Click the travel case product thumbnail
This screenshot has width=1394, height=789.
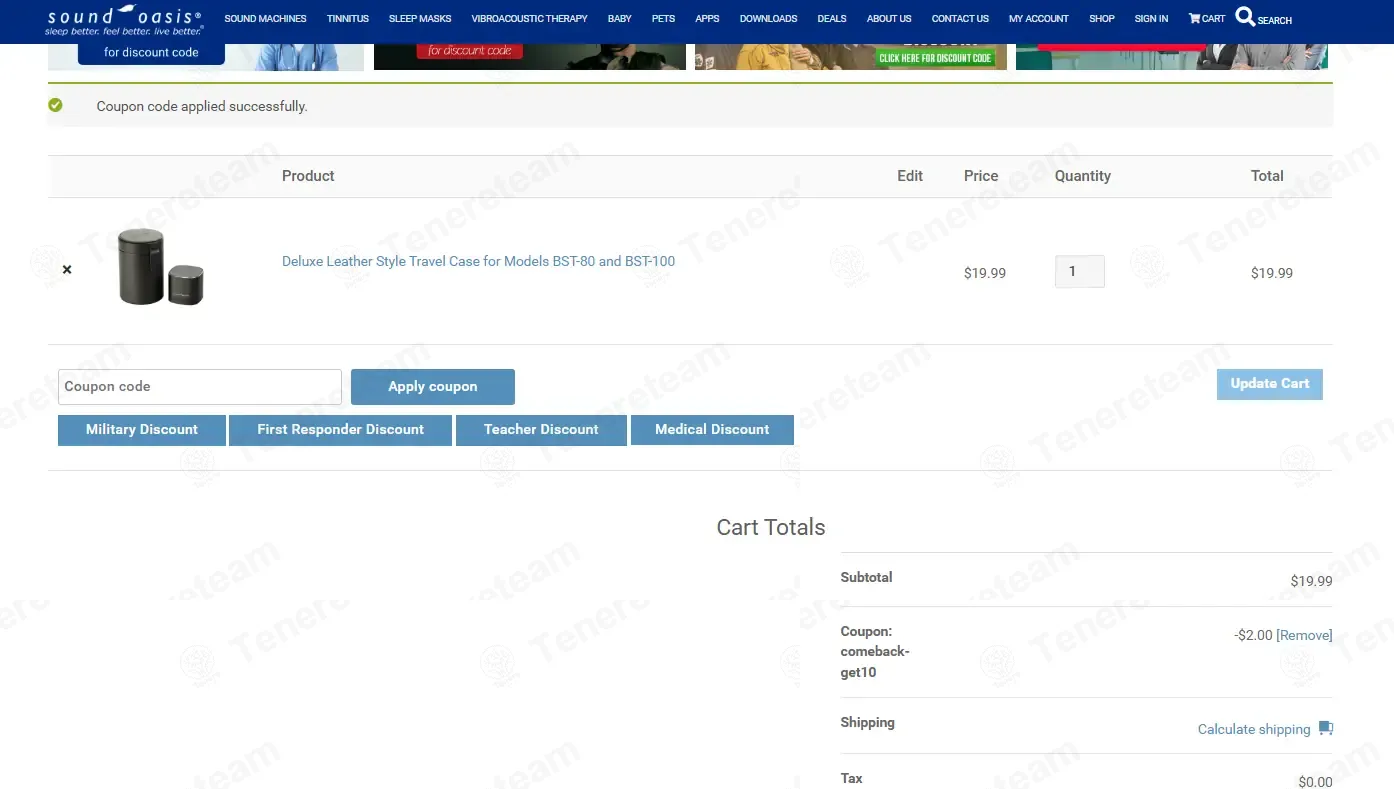pos(160,267)
